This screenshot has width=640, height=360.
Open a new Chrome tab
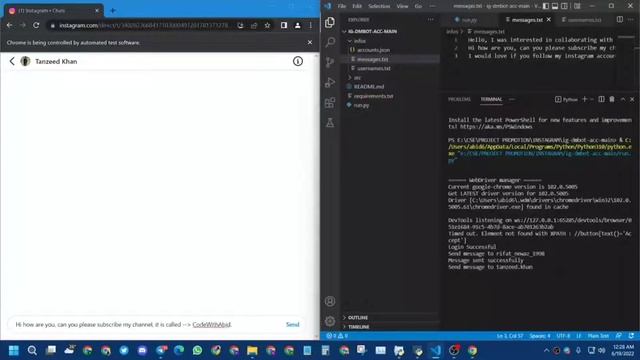click(113, 11)
